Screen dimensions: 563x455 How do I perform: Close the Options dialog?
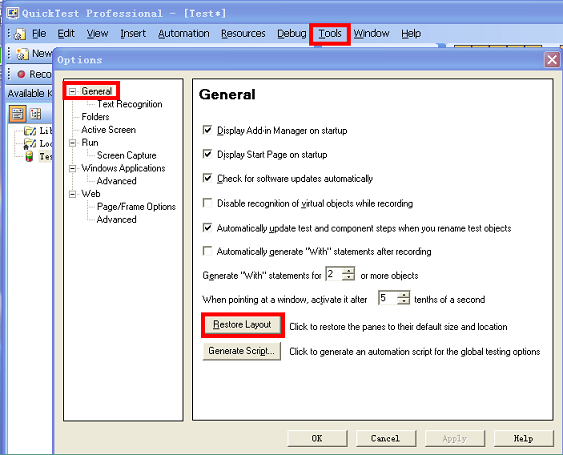[552, 60]
